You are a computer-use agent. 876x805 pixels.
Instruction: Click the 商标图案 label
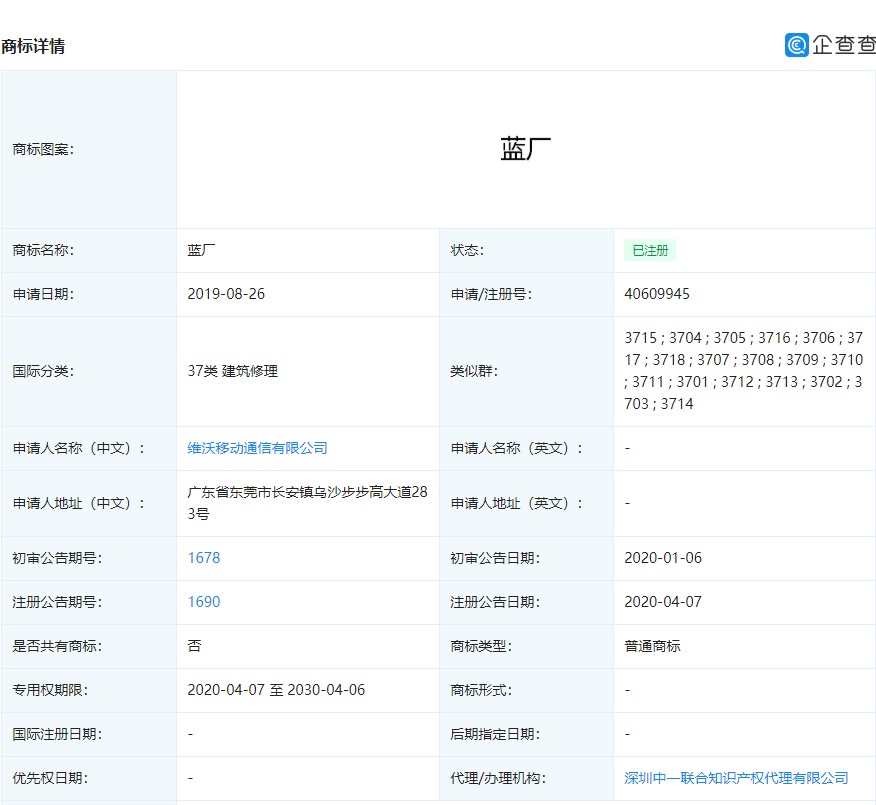point(43,149)
